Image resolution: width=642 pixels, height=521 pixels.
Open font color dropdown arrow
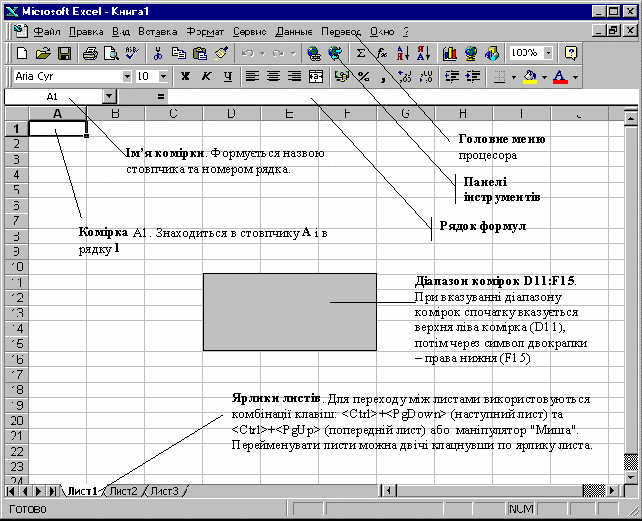(x=575, y=77)
